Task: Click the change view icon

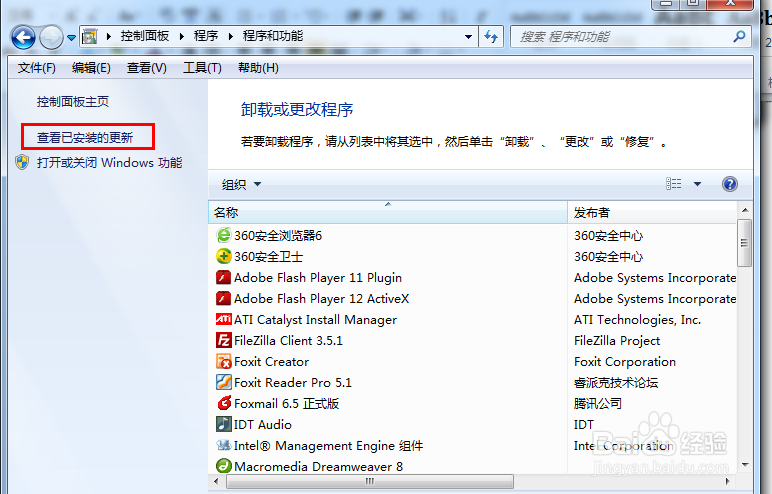Action: pyautogui.click(x=674, y=184)
